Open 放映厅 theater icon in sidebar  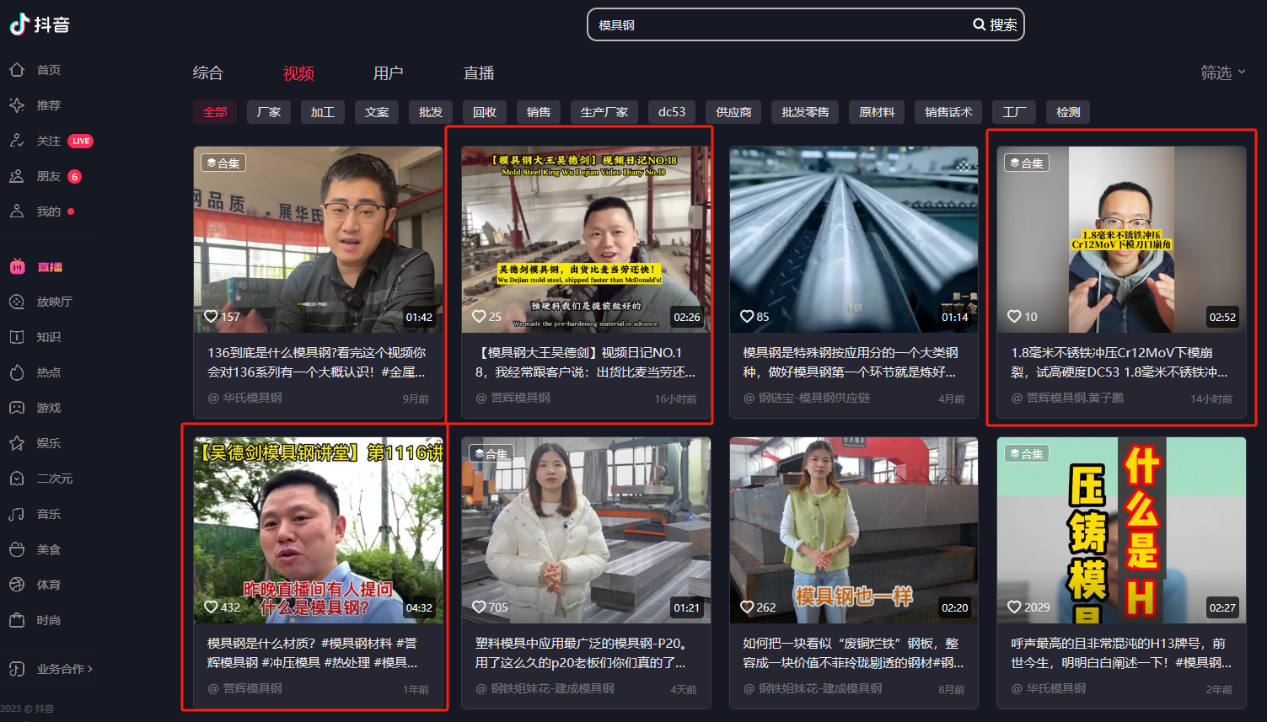click(17, 302)
